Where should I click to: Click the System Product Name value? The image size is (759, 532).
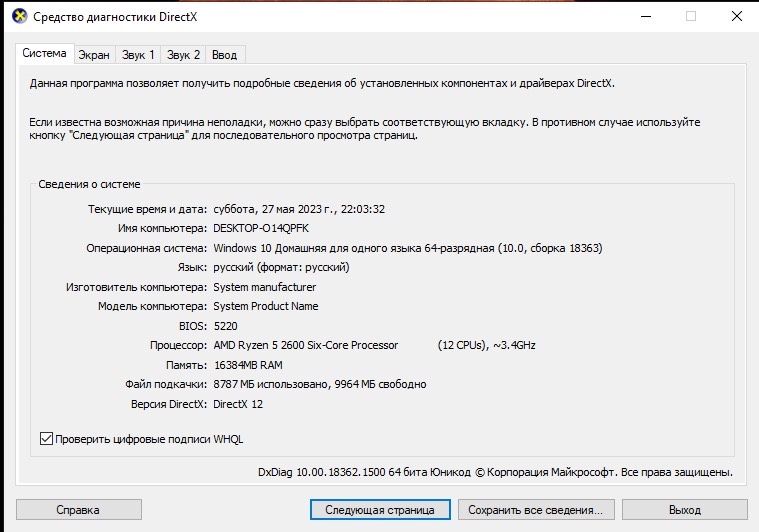[266, 306]
